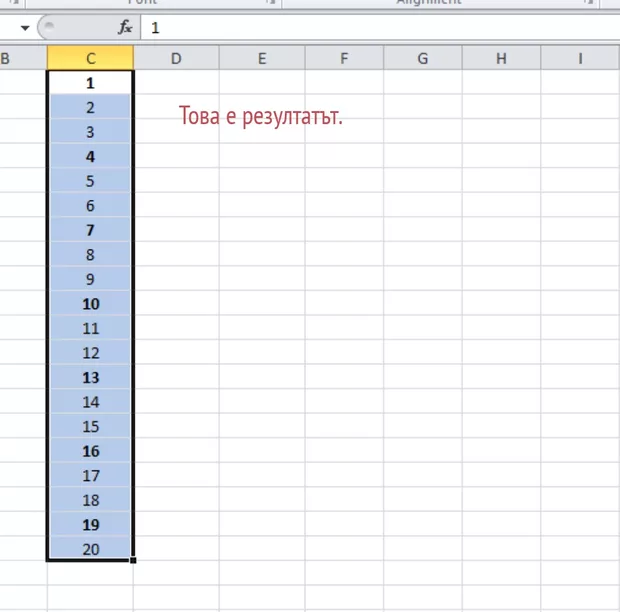Click the cell containing 5
Screen dimensions: 620x612
pos(90,181)
